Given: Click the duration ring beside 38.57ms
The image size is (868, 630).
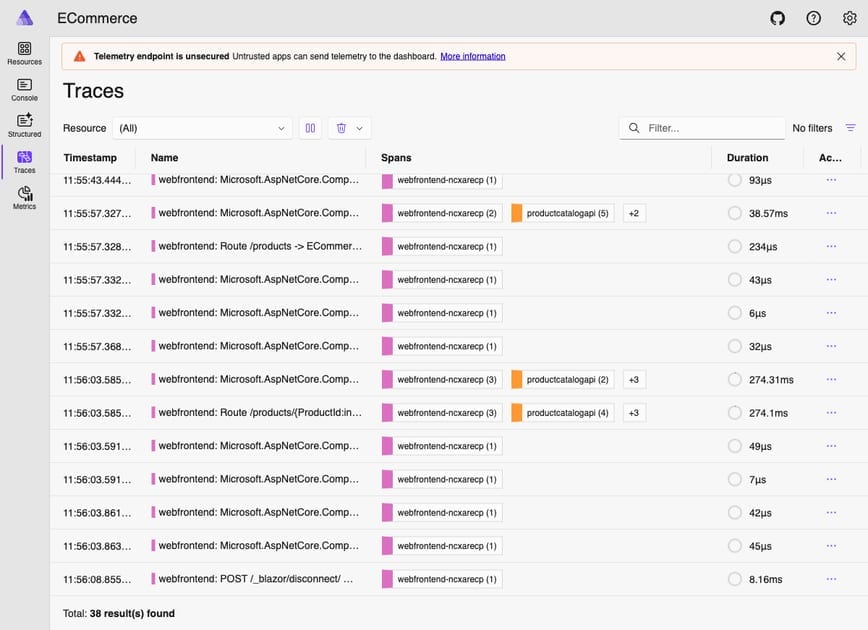Looking at the screenshot, I should [735, 213].
